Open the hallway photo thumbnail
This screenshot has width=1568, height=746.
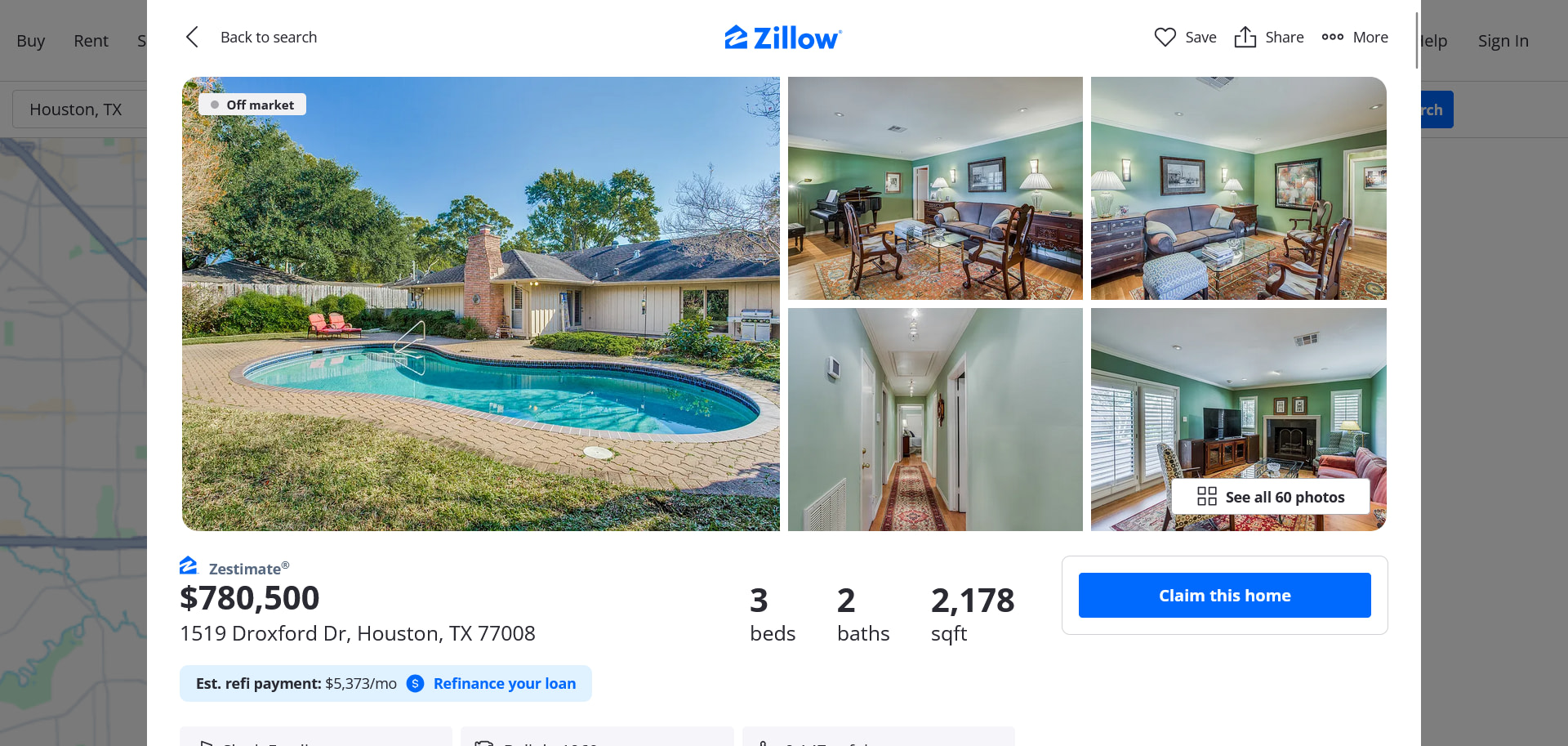click(x=935, y=419)
